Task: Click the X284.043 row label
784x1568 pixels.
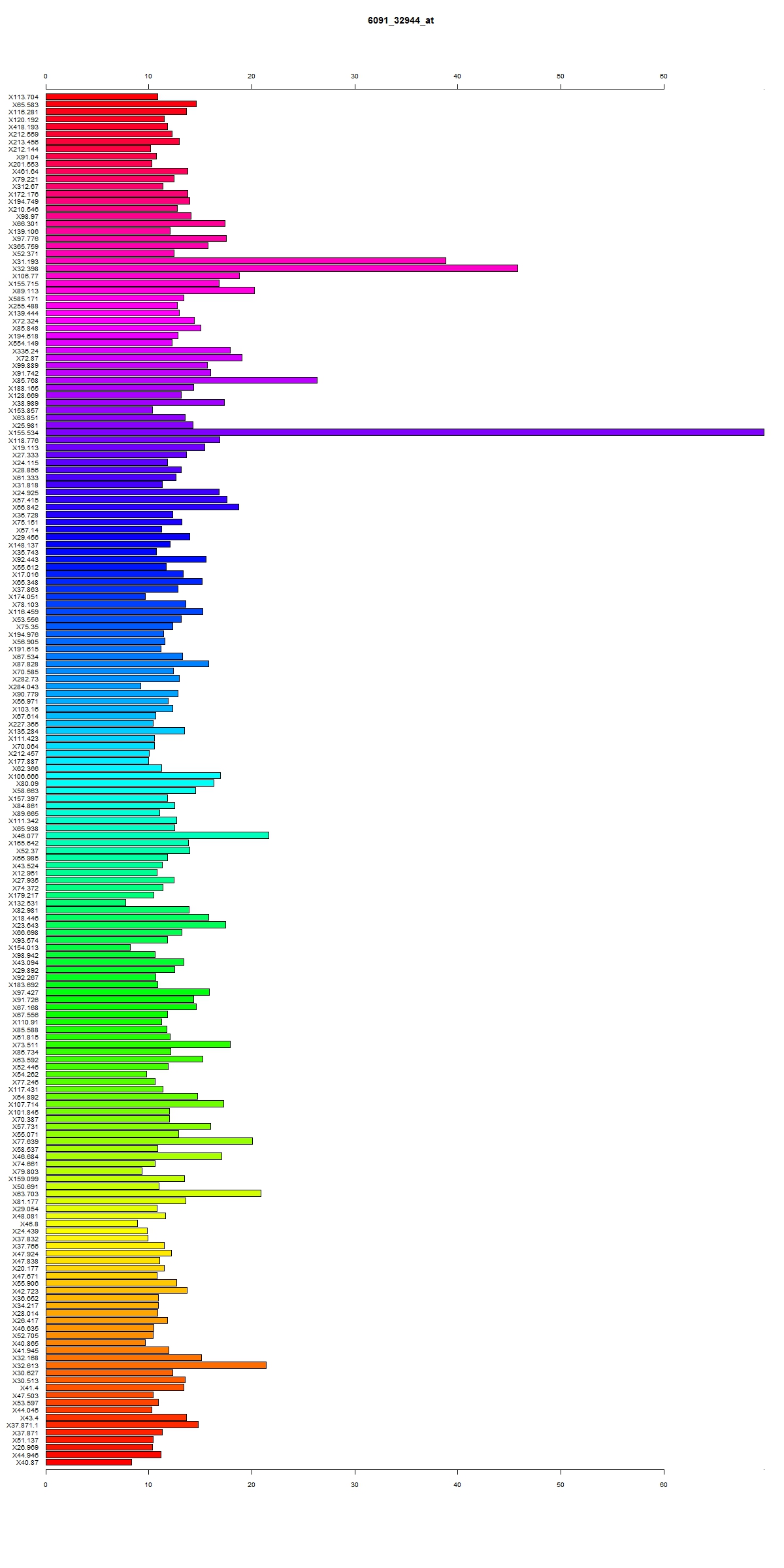Action: 24,687
